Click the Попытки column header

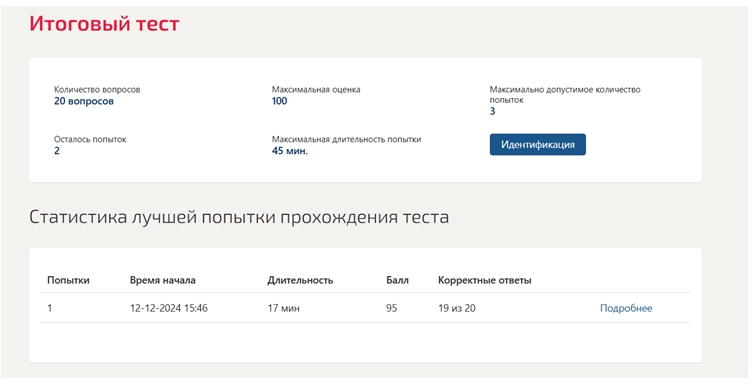click(68, 280)
